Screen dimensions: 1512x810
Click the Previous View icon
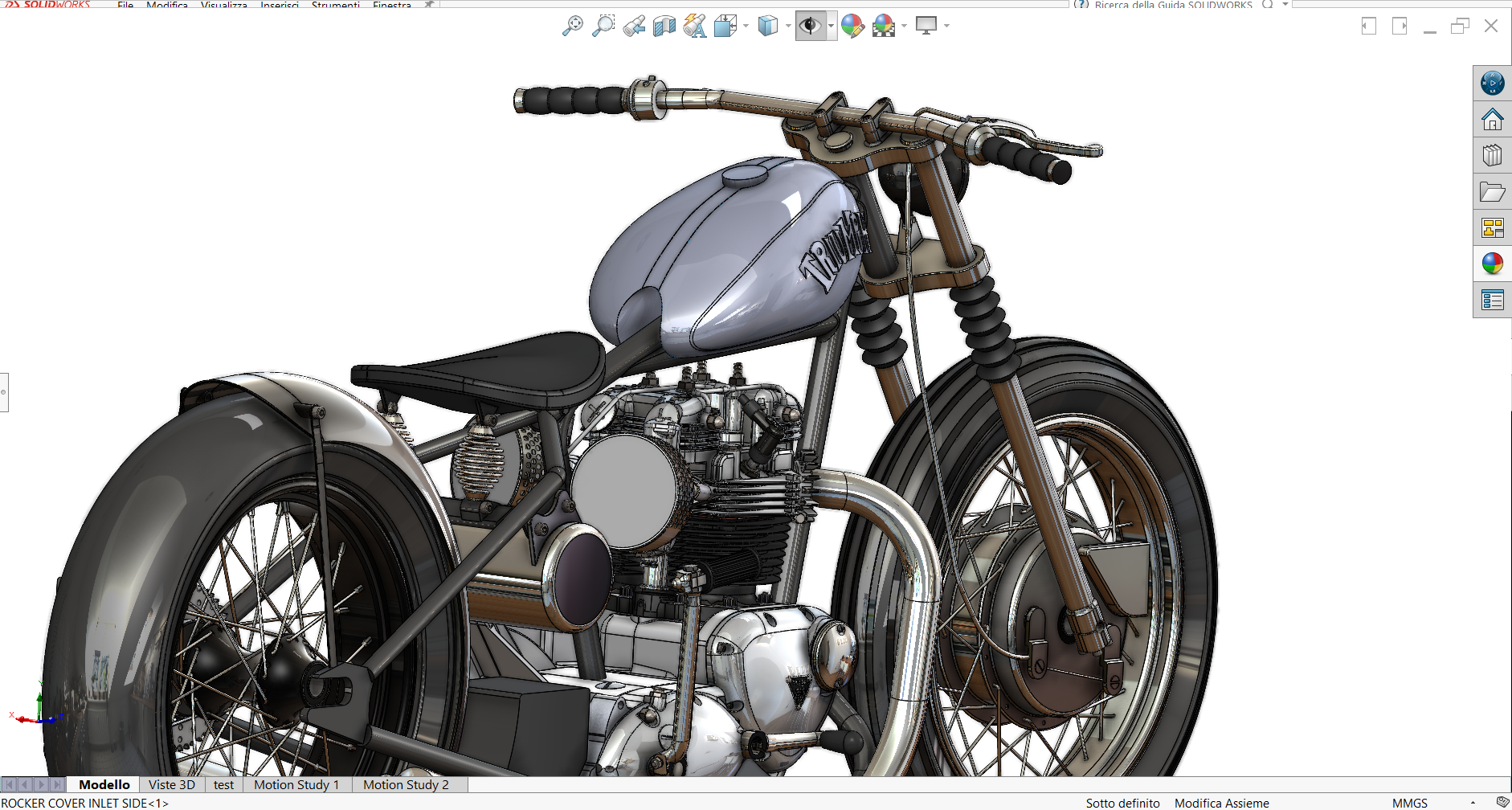634,26
